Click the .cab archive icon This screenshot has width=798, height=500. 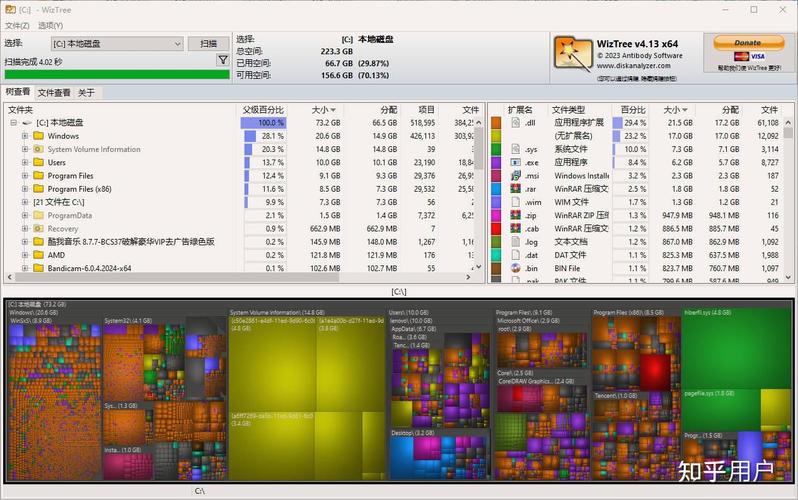click(x=516, y=229)
